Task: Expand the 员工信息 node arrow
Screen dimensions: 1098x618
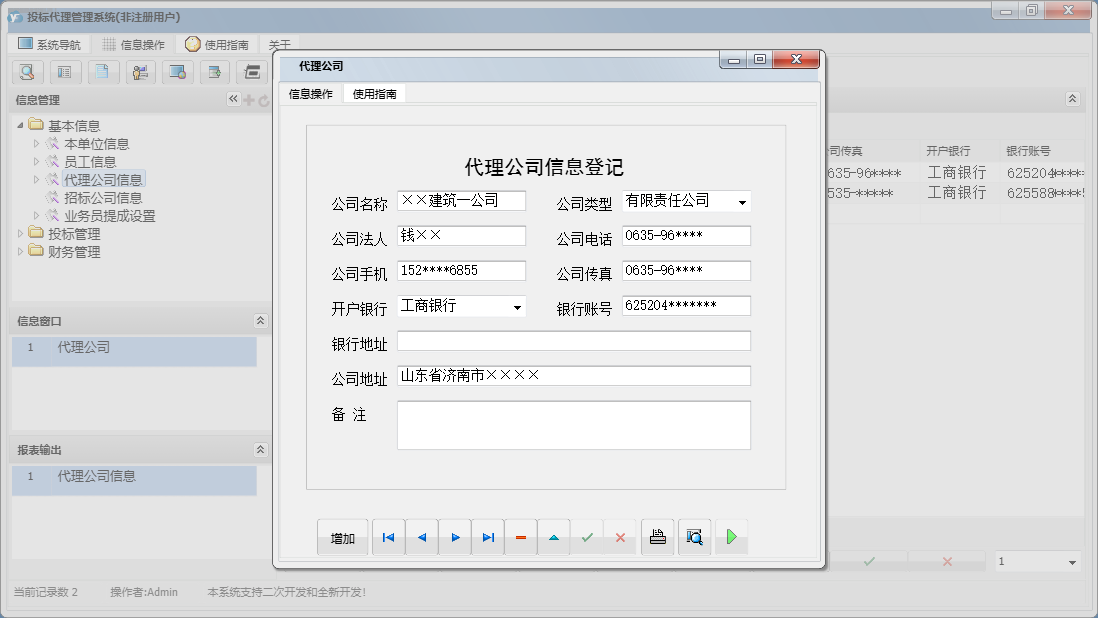Action: click(x=36, y=162)
